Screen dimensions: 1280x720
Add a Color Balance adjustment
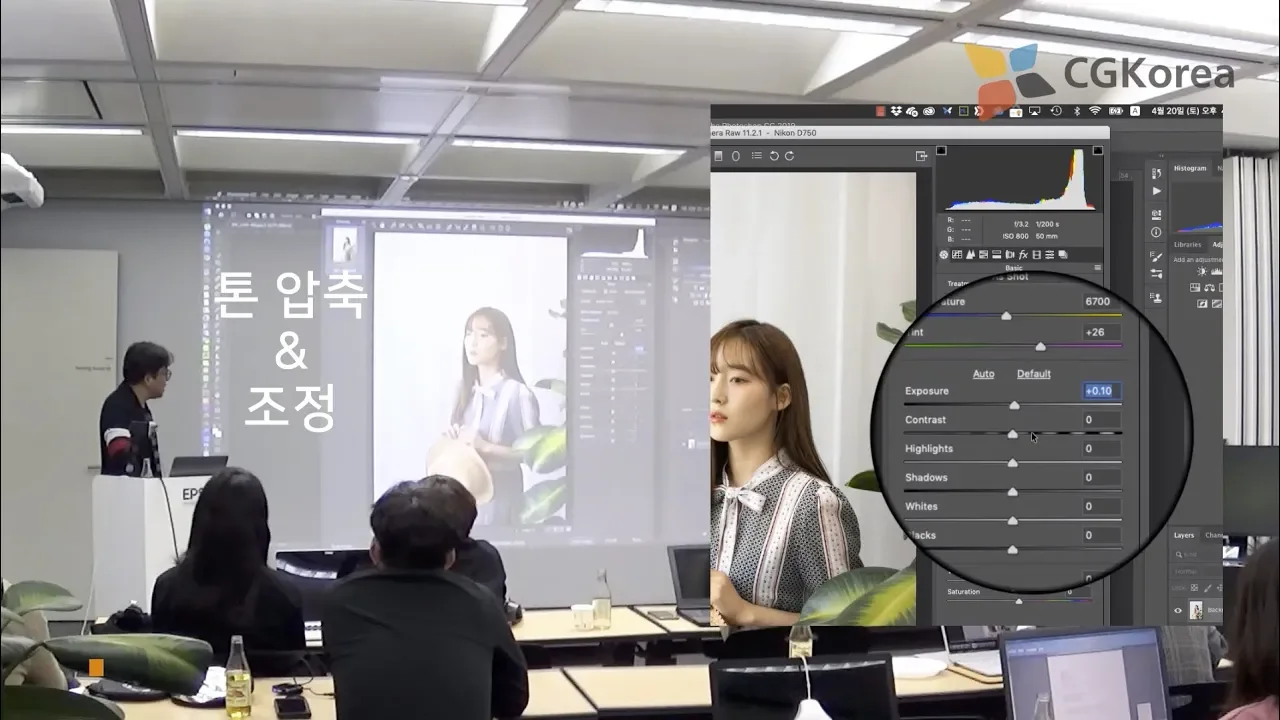tap(1209, 287)
